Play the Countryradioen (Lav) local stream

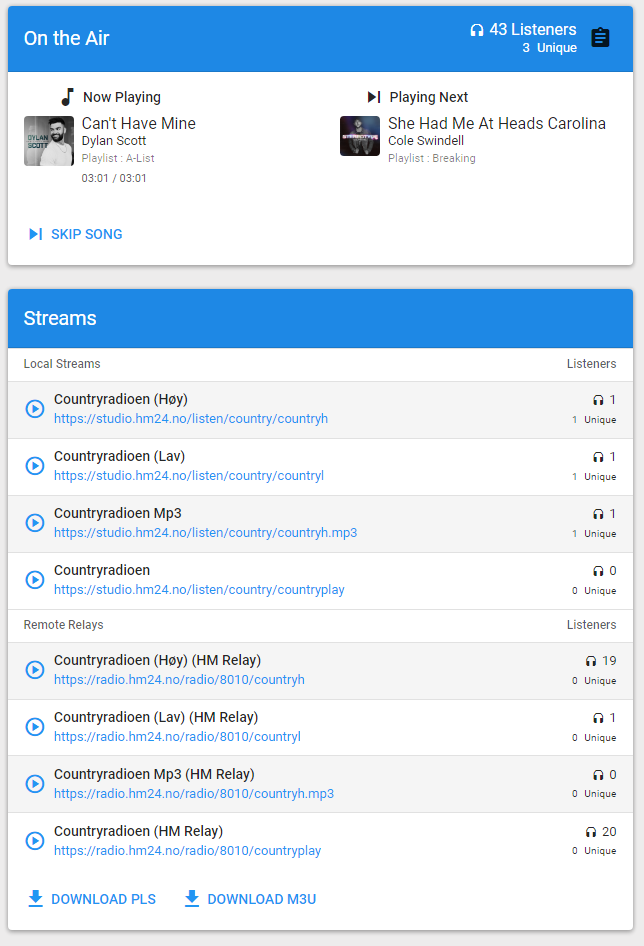[34, 466]
